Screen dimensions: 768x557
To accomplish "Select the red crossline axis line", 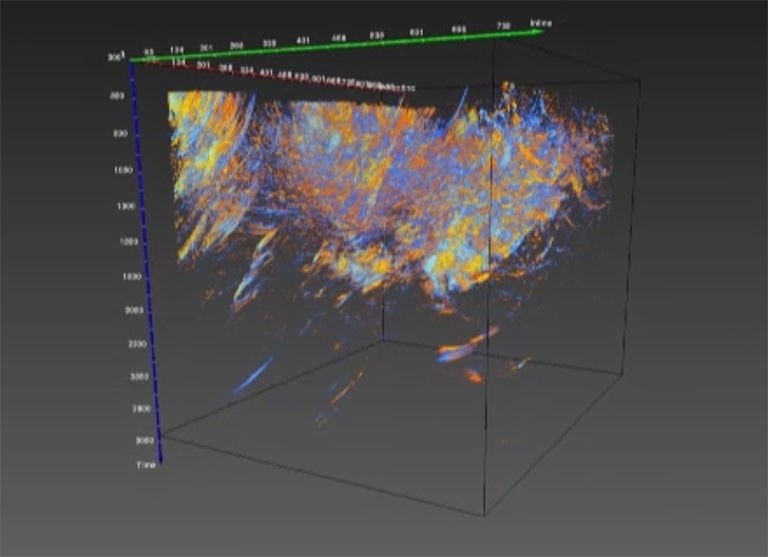I will (x=260, y=76).
